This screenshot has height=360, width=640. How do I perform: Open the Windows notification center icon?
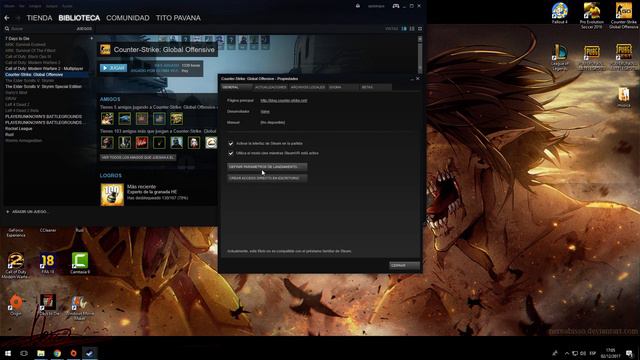tap(629, 353)
